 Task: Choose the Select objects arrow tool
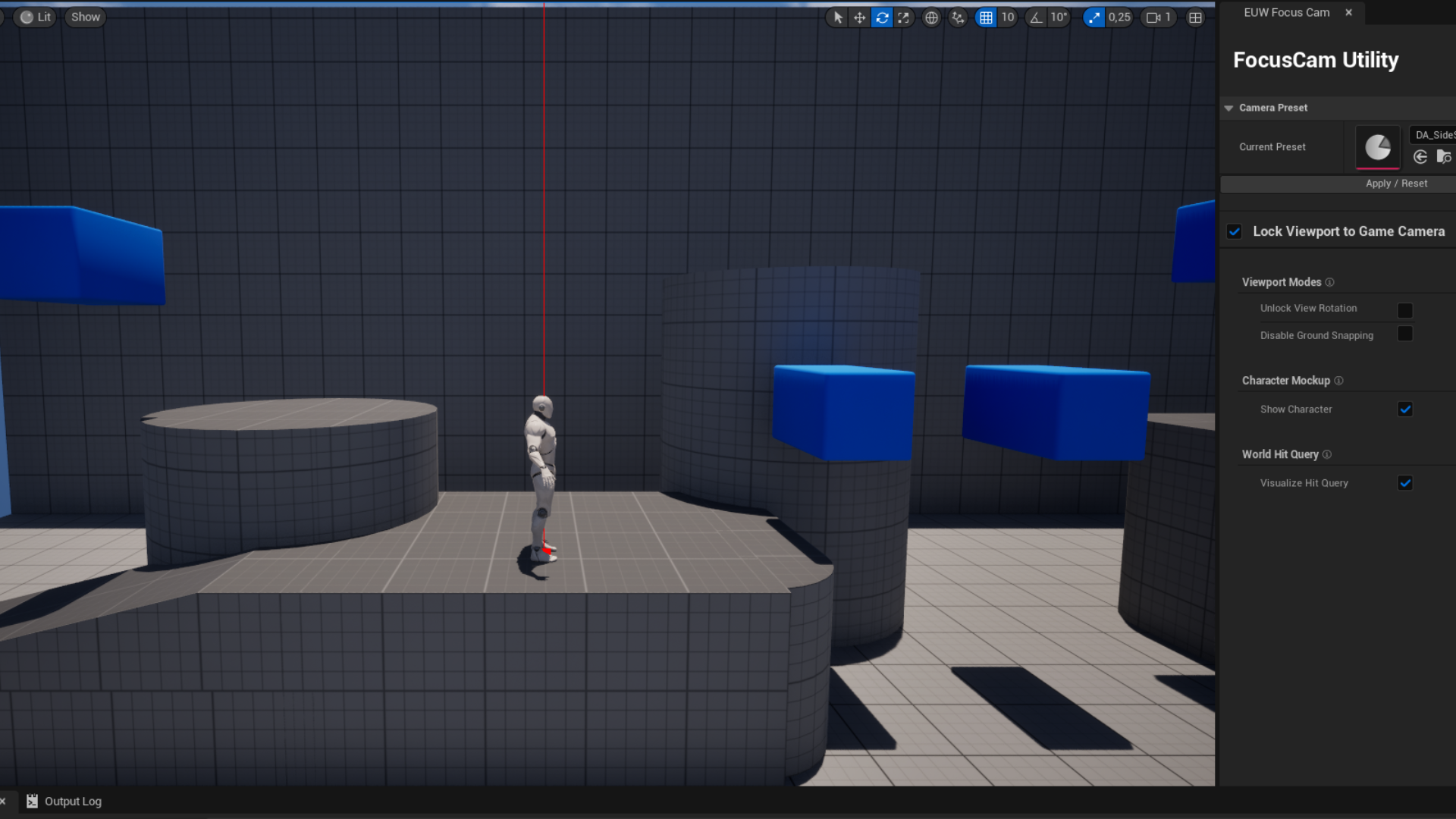pos(837,17)
